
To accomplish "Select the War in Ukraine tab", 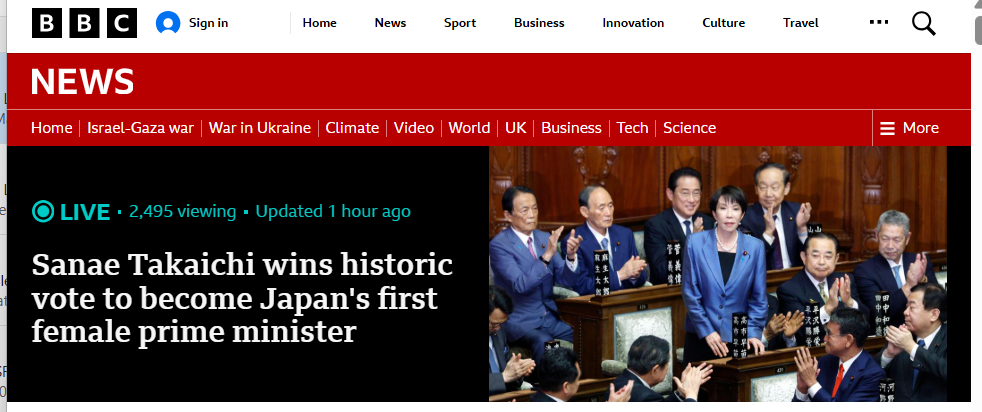I will coord(259,128).
